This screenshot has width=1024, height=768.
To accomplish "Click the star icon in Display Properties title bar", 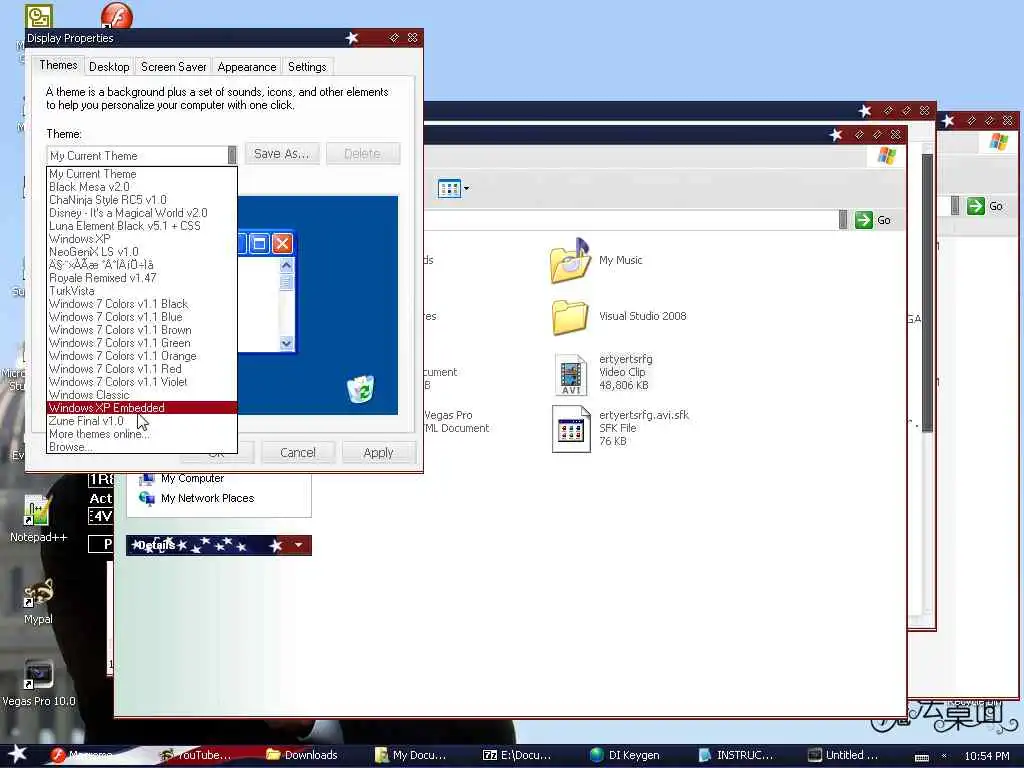I will (x=352, y=38).
